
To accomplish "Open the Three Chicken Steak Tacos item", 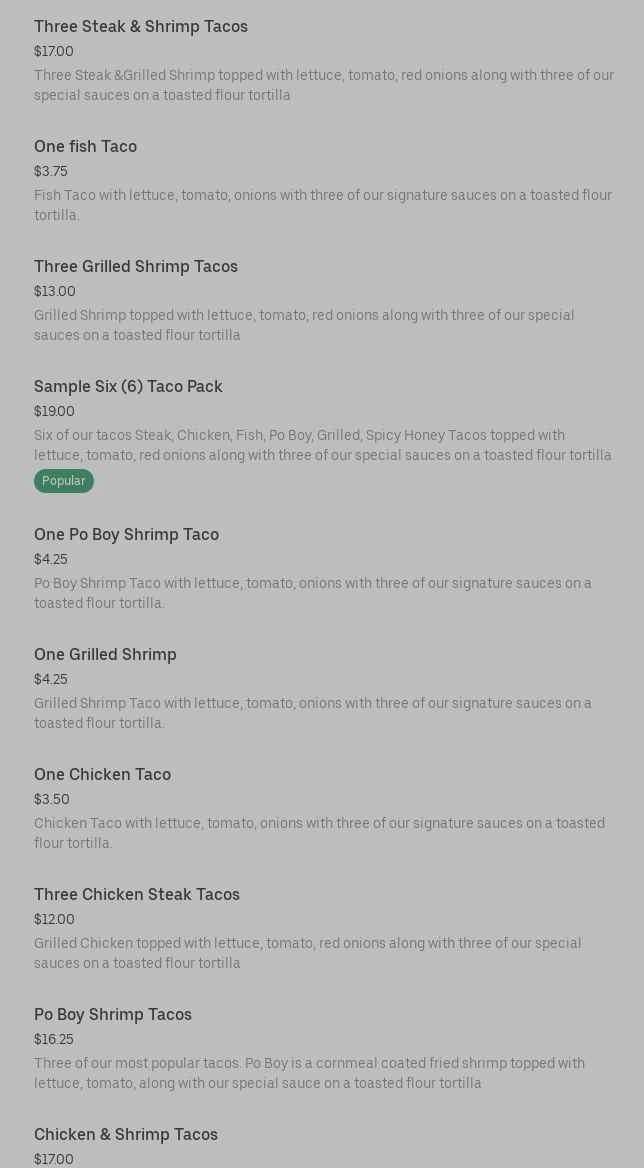I will coord(137,895).
